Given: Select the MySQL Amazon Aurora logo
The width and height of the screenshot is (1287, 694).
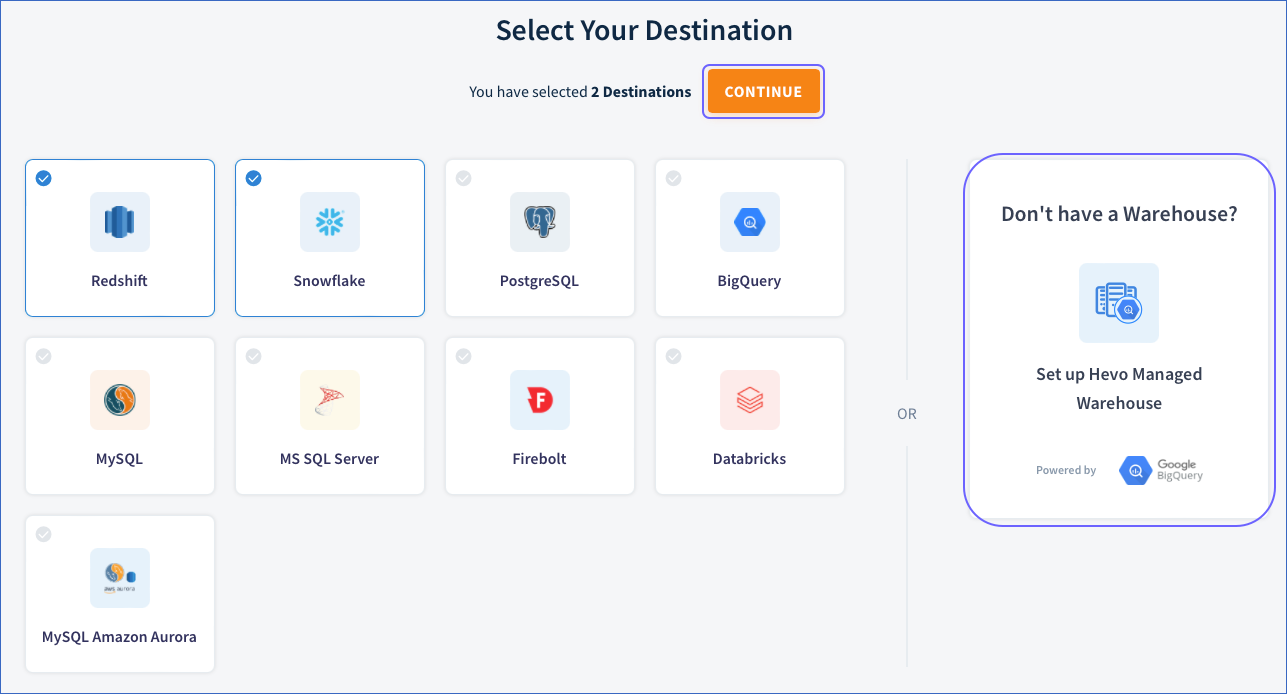Looking at the screenshot, I should (x=119, y=578).
